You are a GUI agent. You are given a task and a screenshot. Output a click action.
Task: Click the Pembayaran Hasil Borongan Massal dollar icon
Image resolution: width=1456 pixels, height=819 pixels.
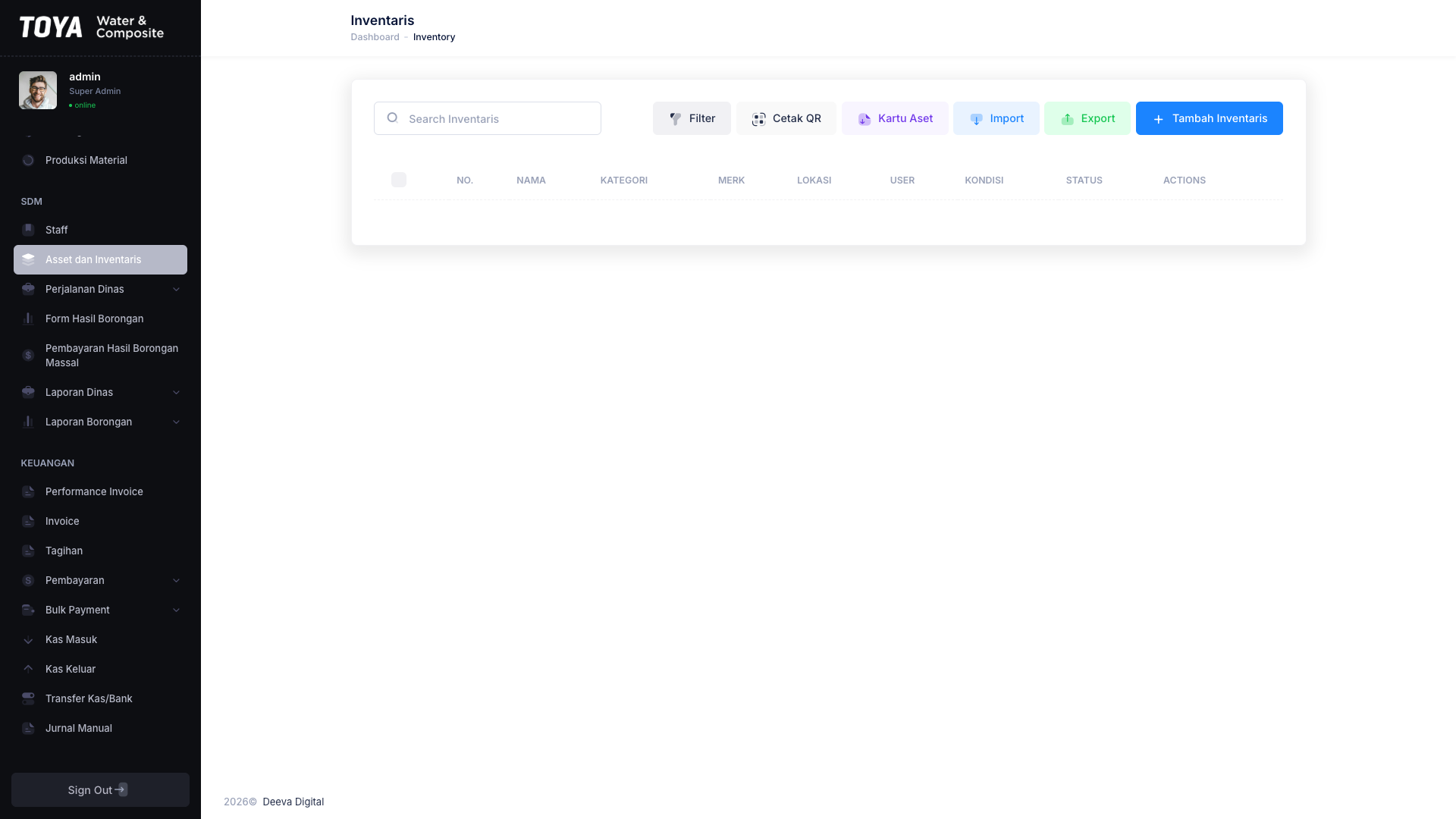tap(28, 355)
